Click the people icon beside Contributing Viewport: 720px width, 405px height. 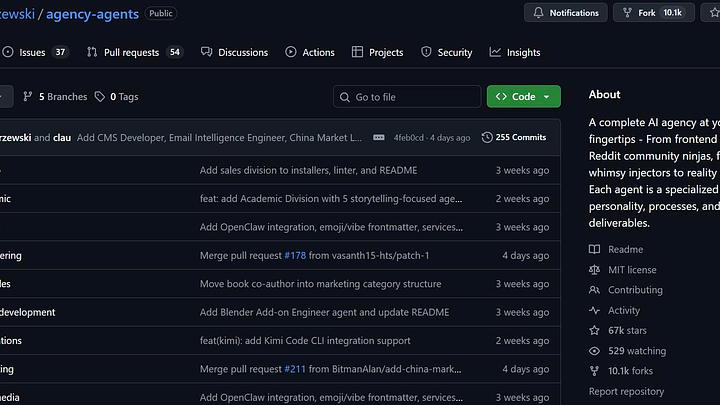[x=594, y=290]
